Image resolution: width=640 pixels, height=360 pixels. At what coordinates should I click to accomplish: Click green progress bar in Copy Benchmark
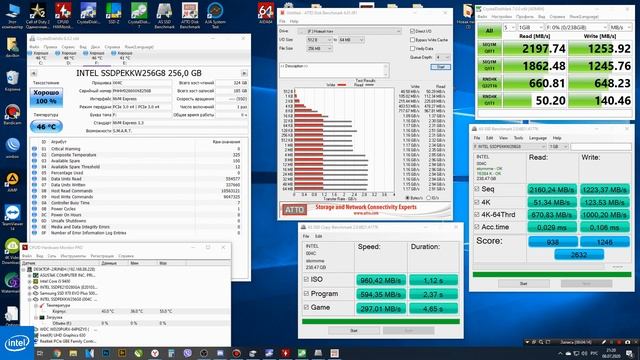pos(381,322)
